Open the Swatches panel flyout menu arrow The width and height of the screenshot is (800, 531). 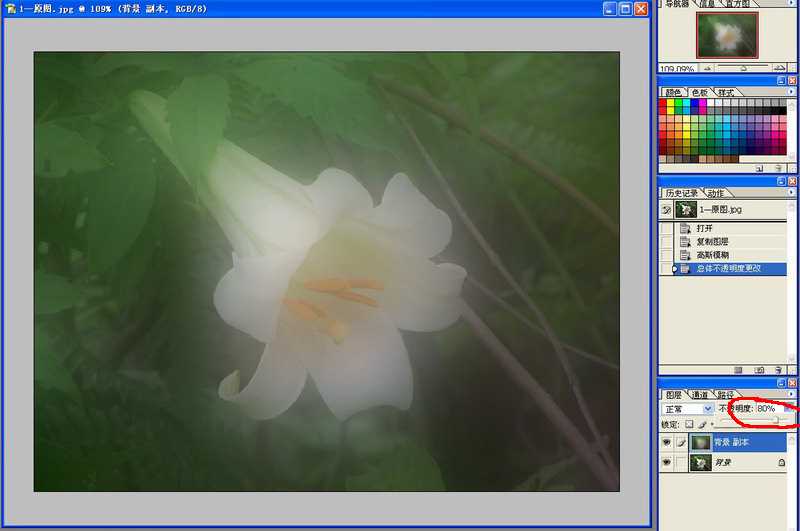click(x=791, y=92)
